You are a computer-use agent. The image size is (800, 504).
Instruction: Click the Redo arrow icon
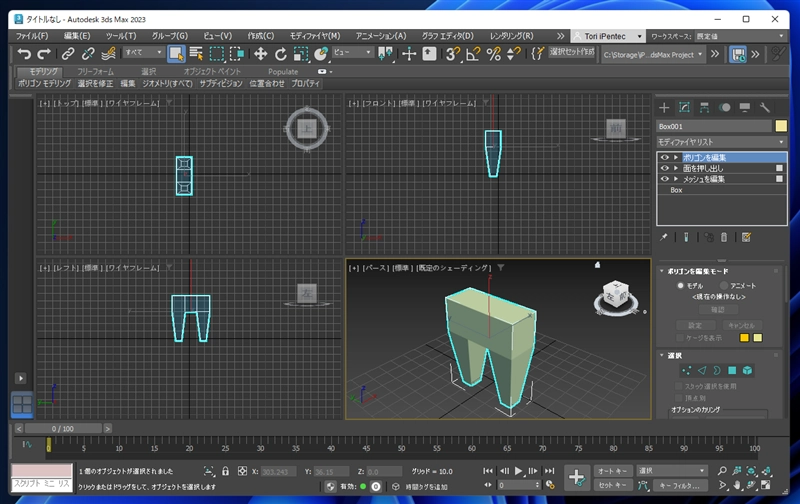pyautogui.click(x=44, y=54)
